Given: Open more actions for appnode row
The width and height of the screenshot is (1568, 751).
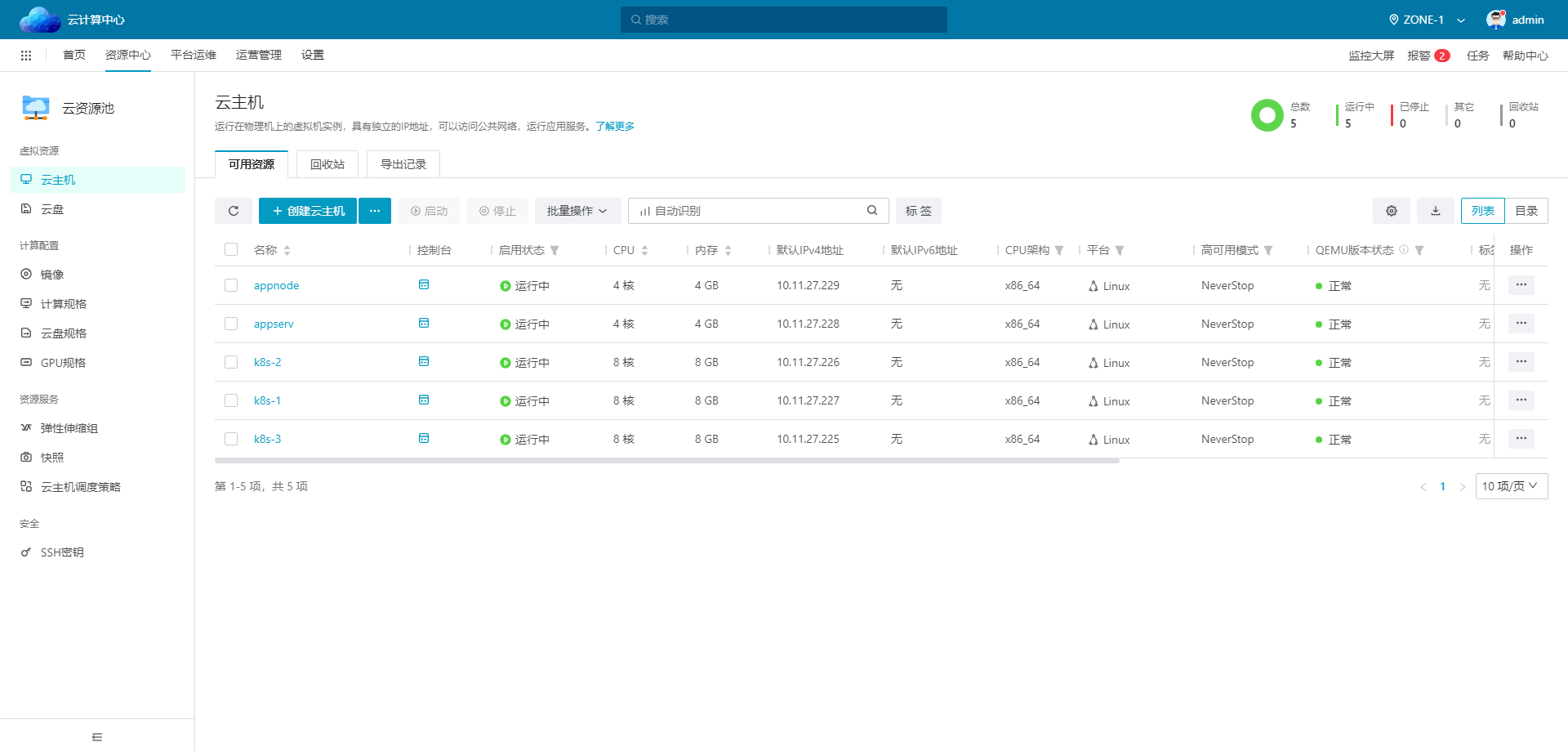Looking at the screenshot, I should tap(1521, 285).
